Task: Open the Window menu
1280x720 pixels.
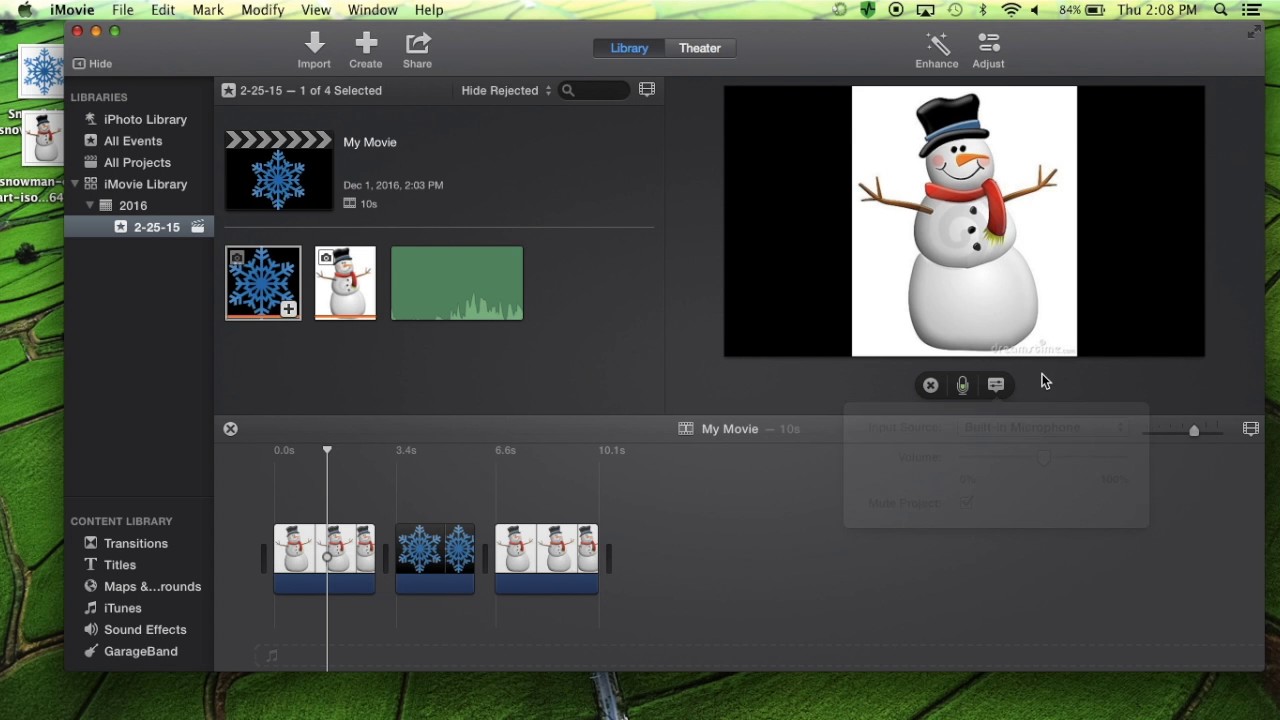Action: click(373, 10)
